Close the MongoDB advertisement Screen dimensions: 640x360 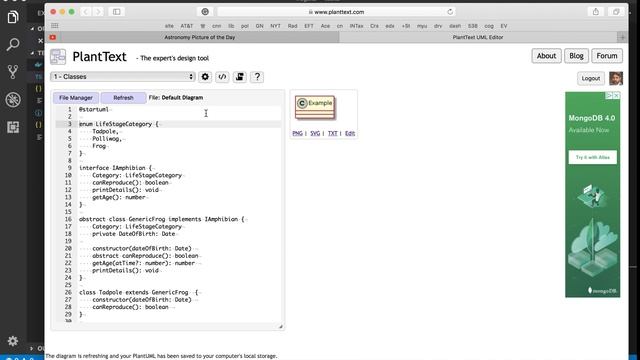(x=616, y=95)
